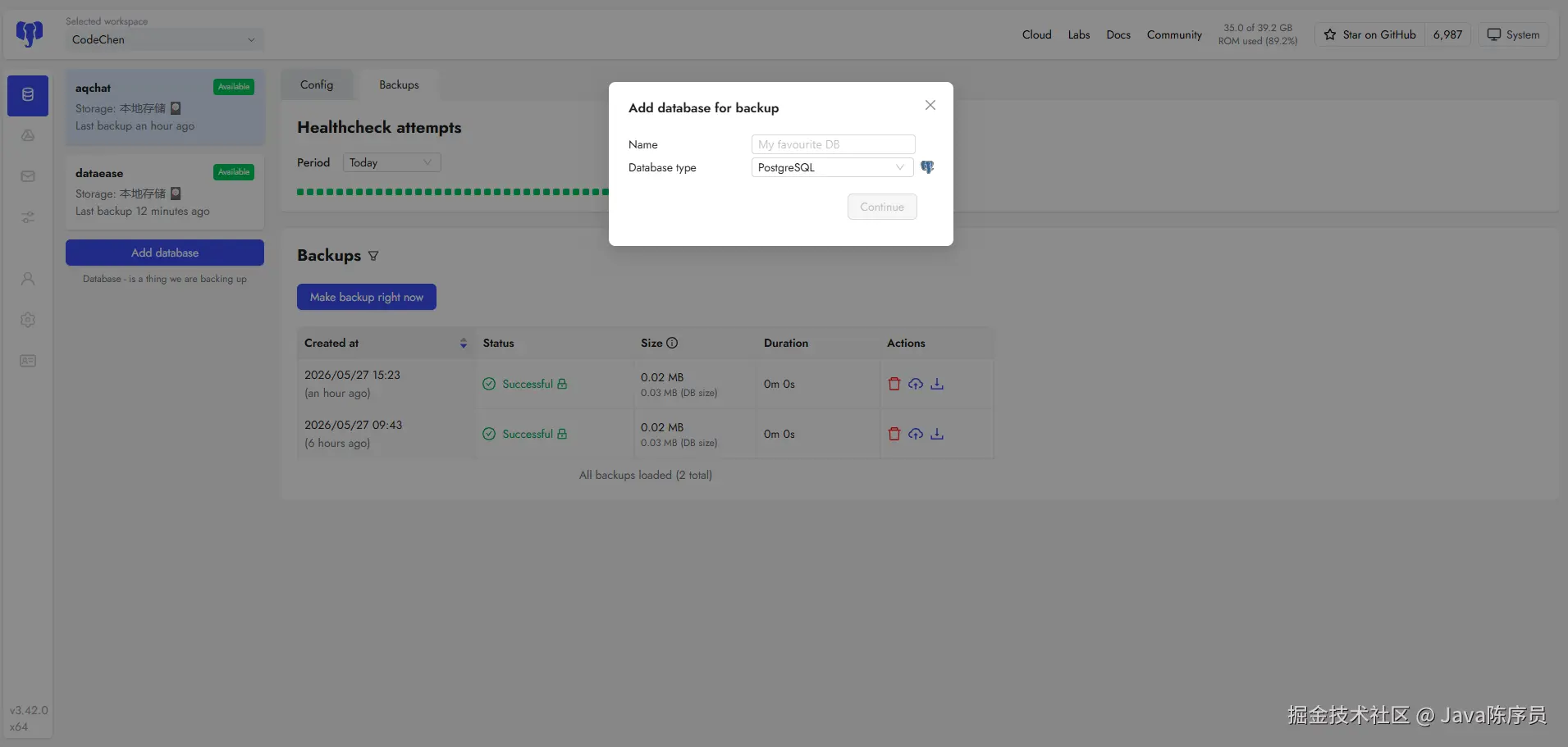Click the Successful status of 09:43 backup
The height and width of the screenshot is (747, 1568).
(x=528, y=434)
